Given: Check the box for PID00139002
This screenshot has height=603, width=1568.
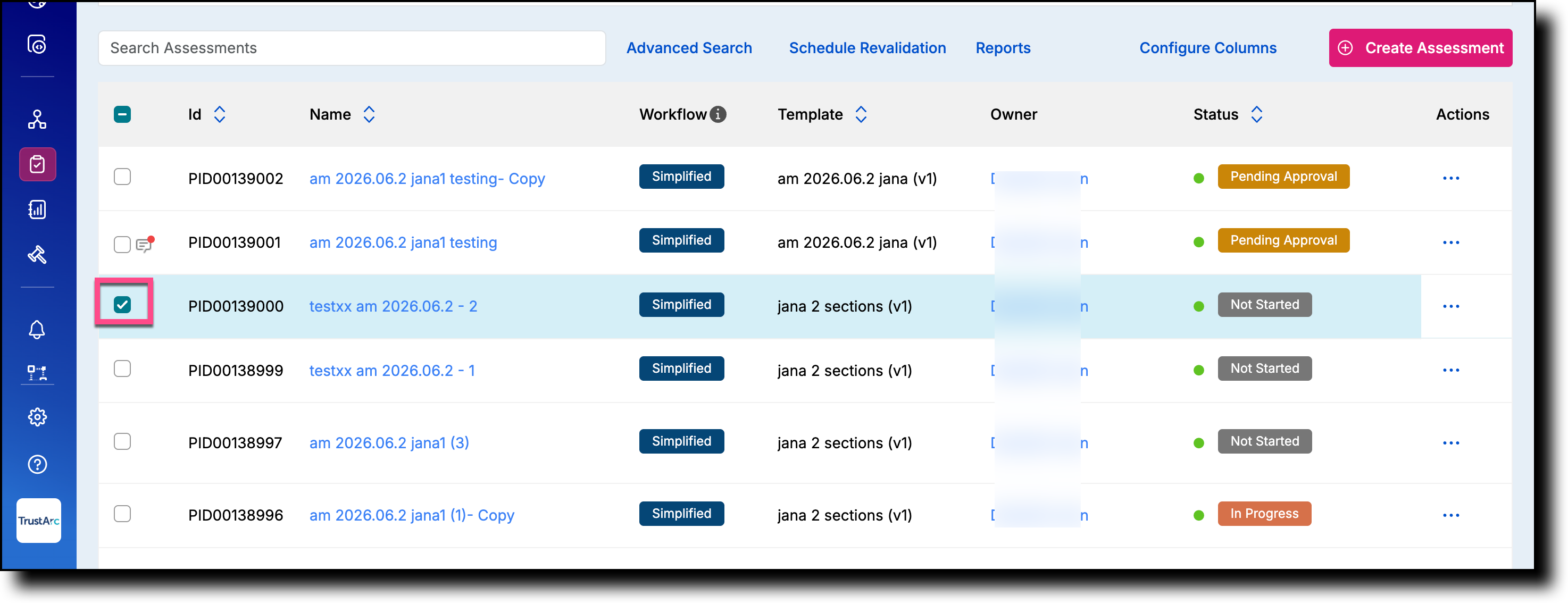Looking at the screenshot, I should point(122,177).
